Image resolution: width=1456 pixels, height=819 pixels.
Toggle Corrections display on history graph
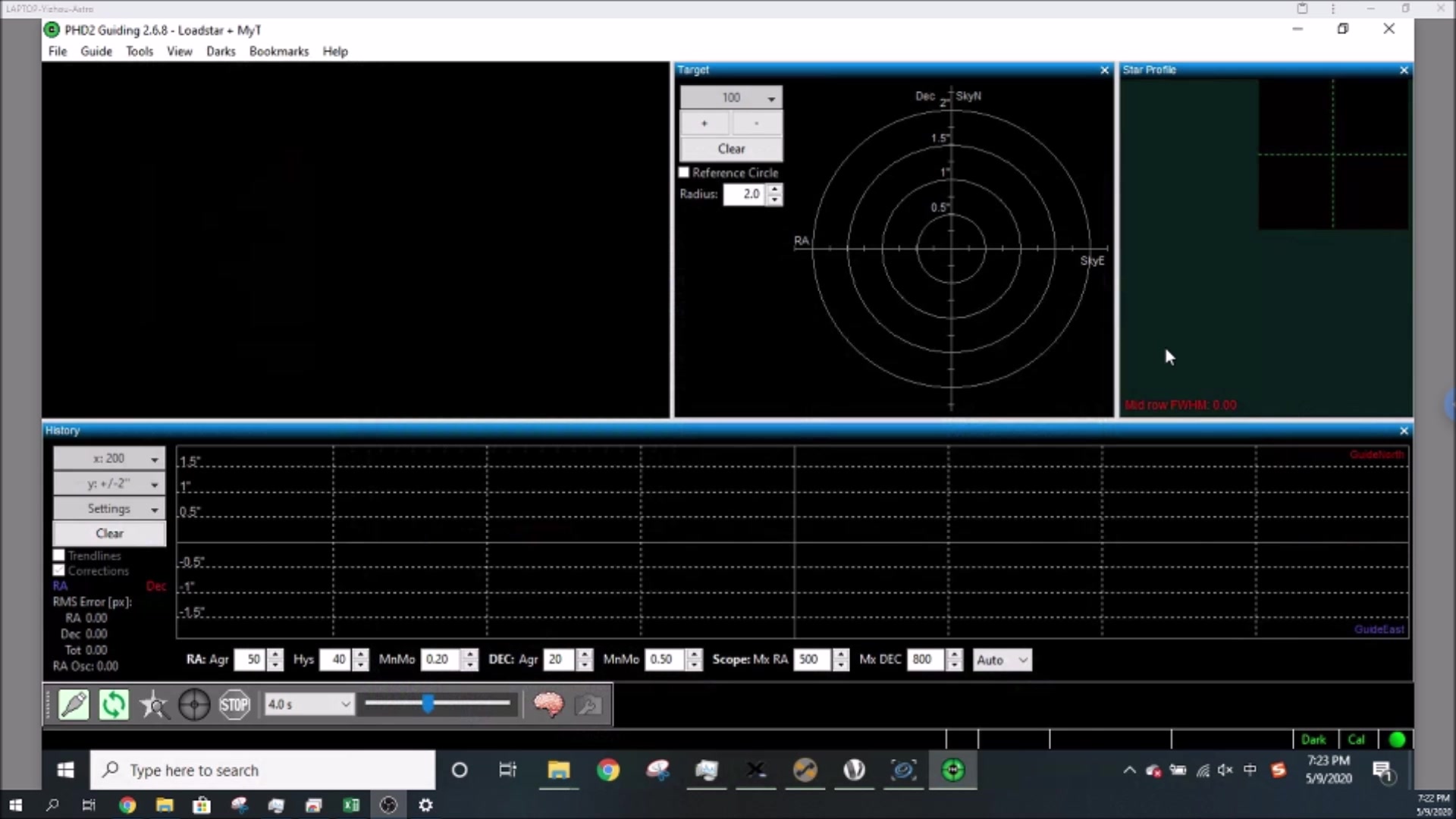[58, 570]
